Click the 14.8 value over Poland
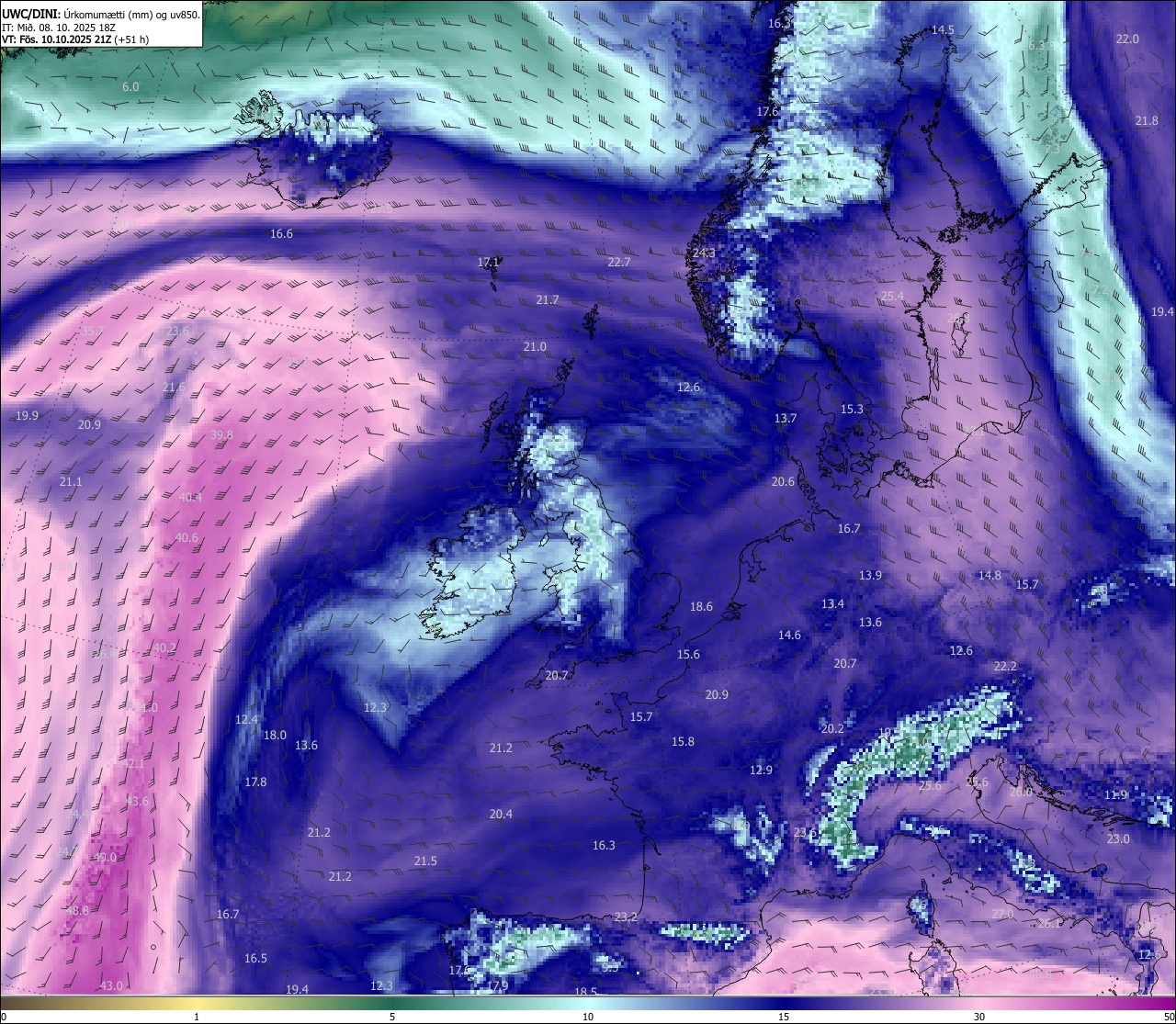 tap(989, 576)
